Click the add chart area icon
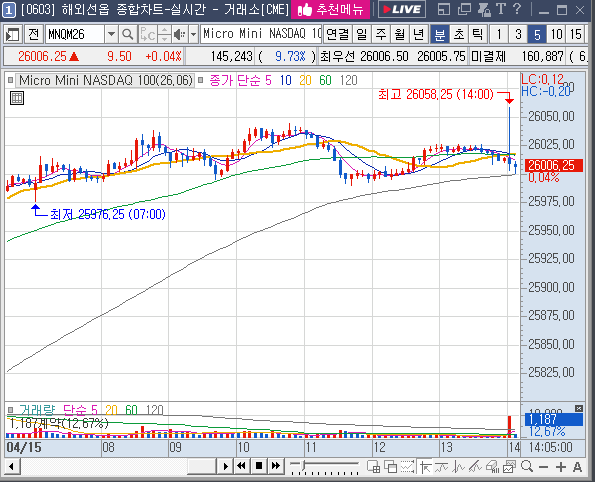595x482 pixels. pyautogui.click(x=373, y=466)
